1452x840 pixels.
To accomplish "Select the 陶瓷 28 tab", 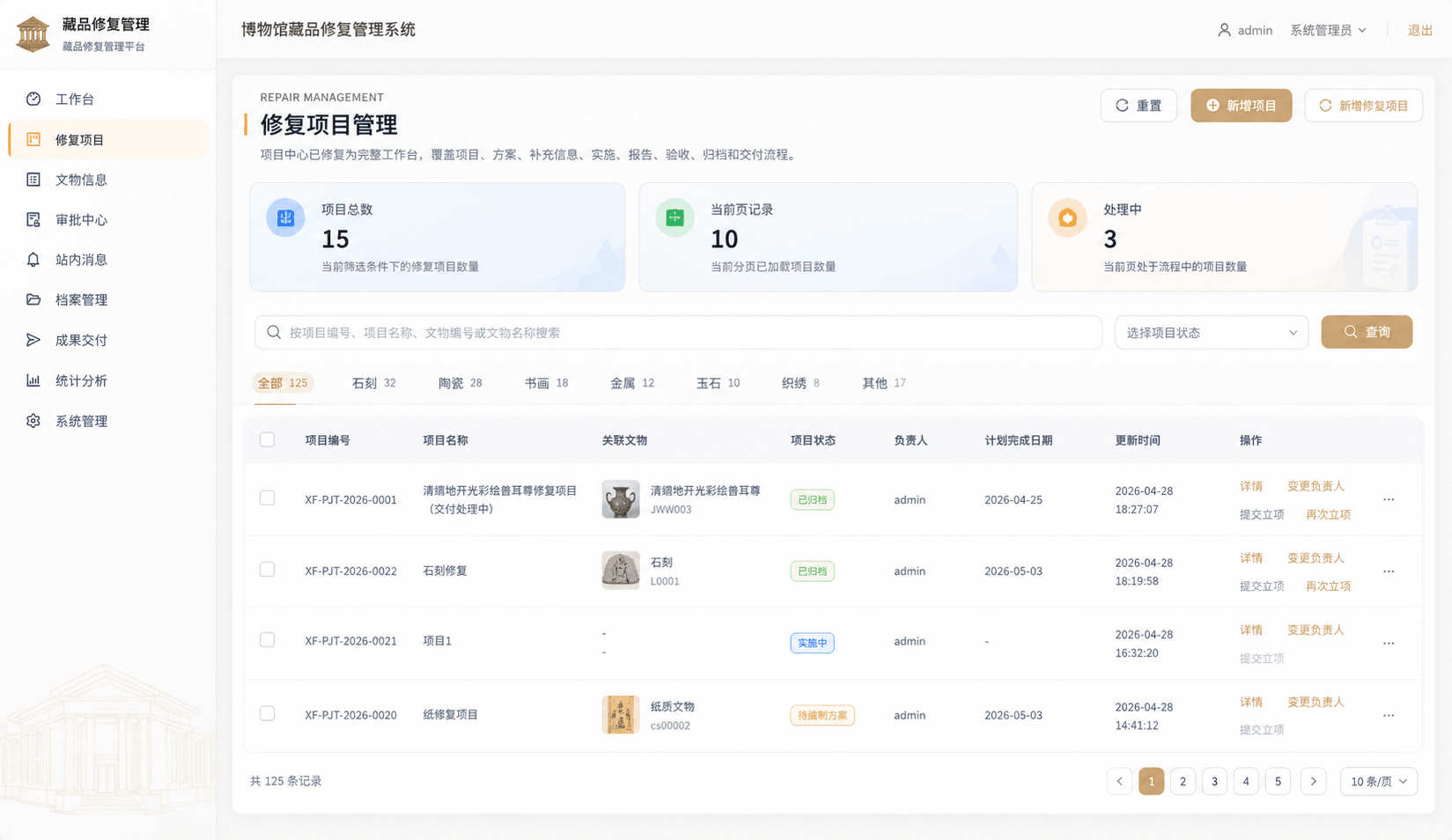I will click(460, 383).
